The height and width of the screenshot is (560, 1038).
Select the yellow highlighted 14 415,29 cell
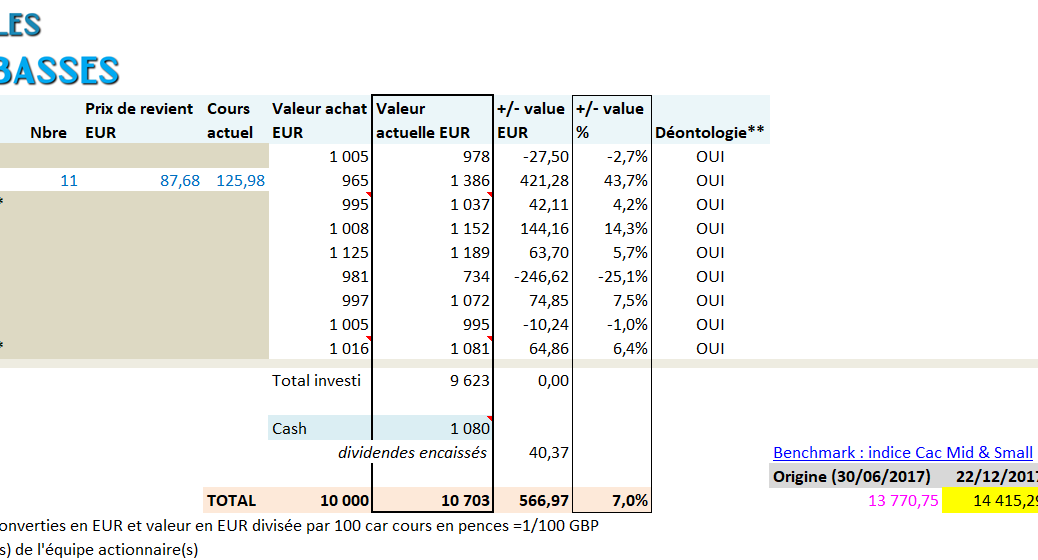tap(996, 501)
